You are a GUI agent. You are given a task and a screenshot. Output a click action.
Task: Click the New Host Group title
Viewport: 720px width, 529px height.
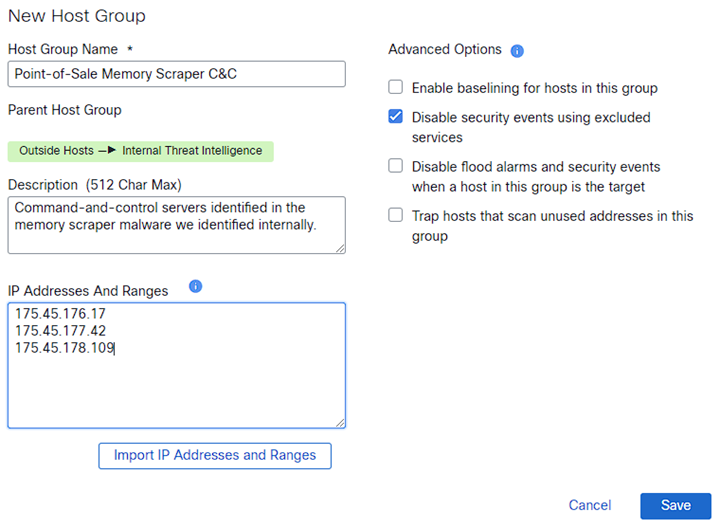point(76,16)
